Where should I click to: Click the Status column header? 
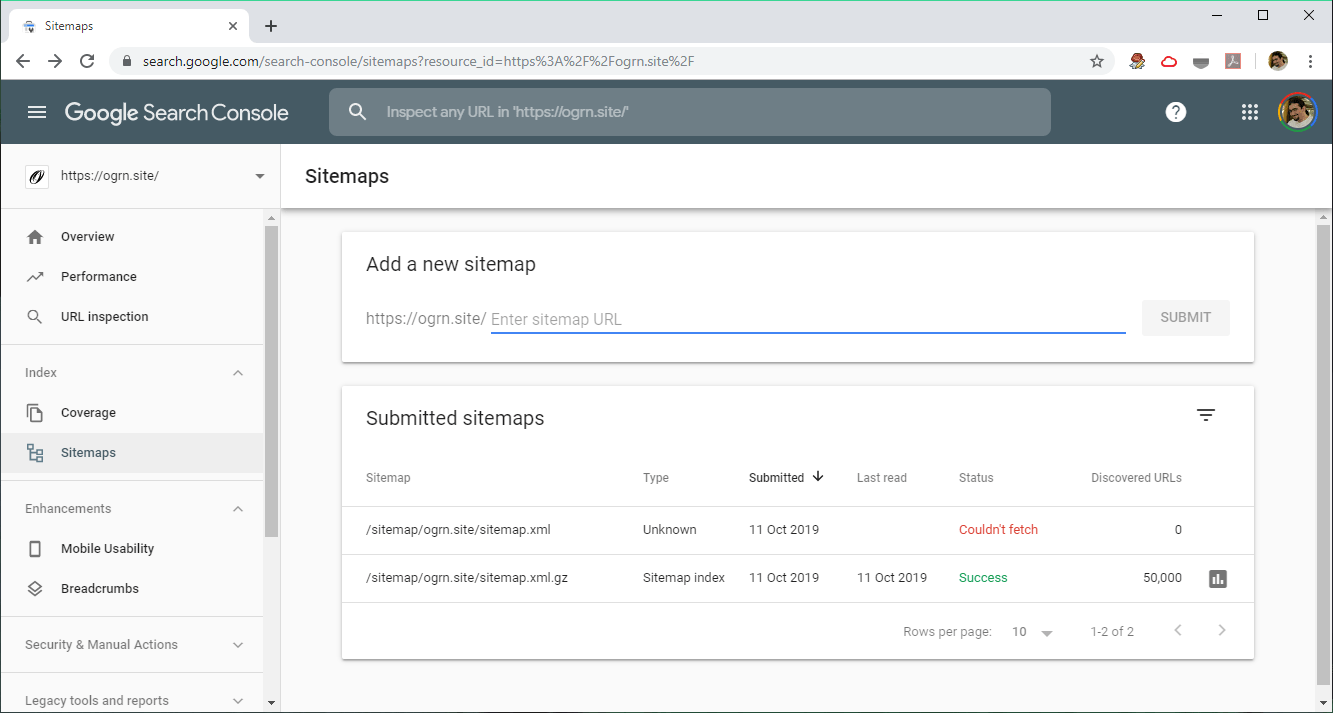coord(976,478)
